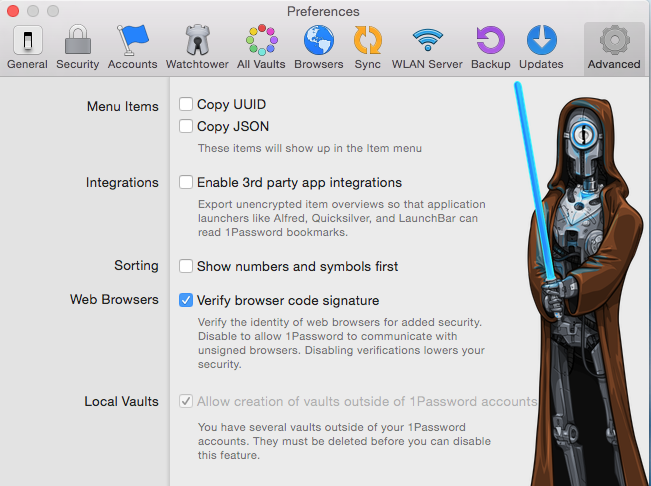This screenshot has height=486, width=651.
Task: Open the Updates download pane
Action: pyautogui.click(x=541, y=47)
